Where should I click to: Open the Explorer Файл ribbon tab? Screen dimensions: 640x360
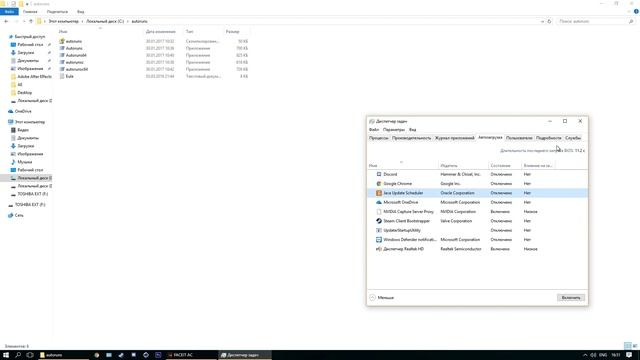(x=9, y=11)
